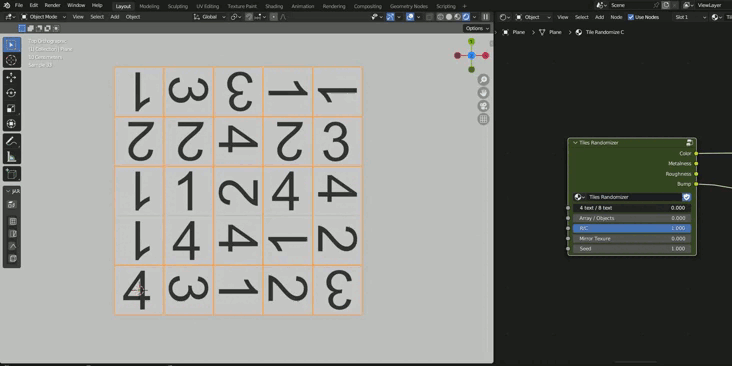Click the Seed value slider
This screenshot has width=732, height=366.
[632, 249]
